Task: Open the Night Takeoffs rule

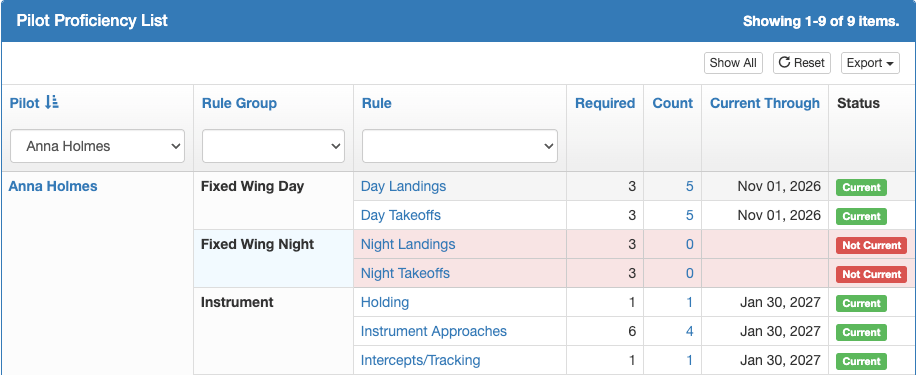Action: 405,273
